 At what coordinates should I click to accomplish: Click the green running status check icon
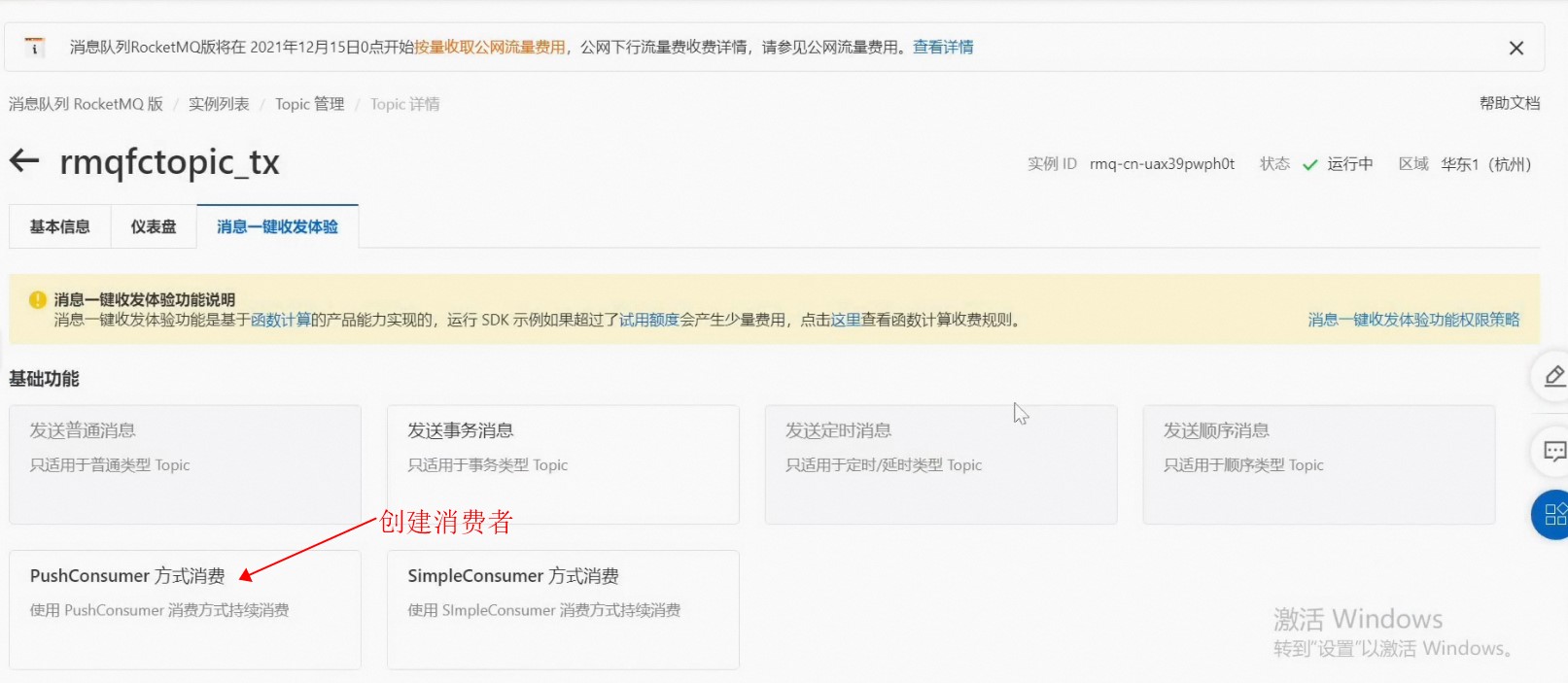pyautogui.click(x=1309, y=164)
